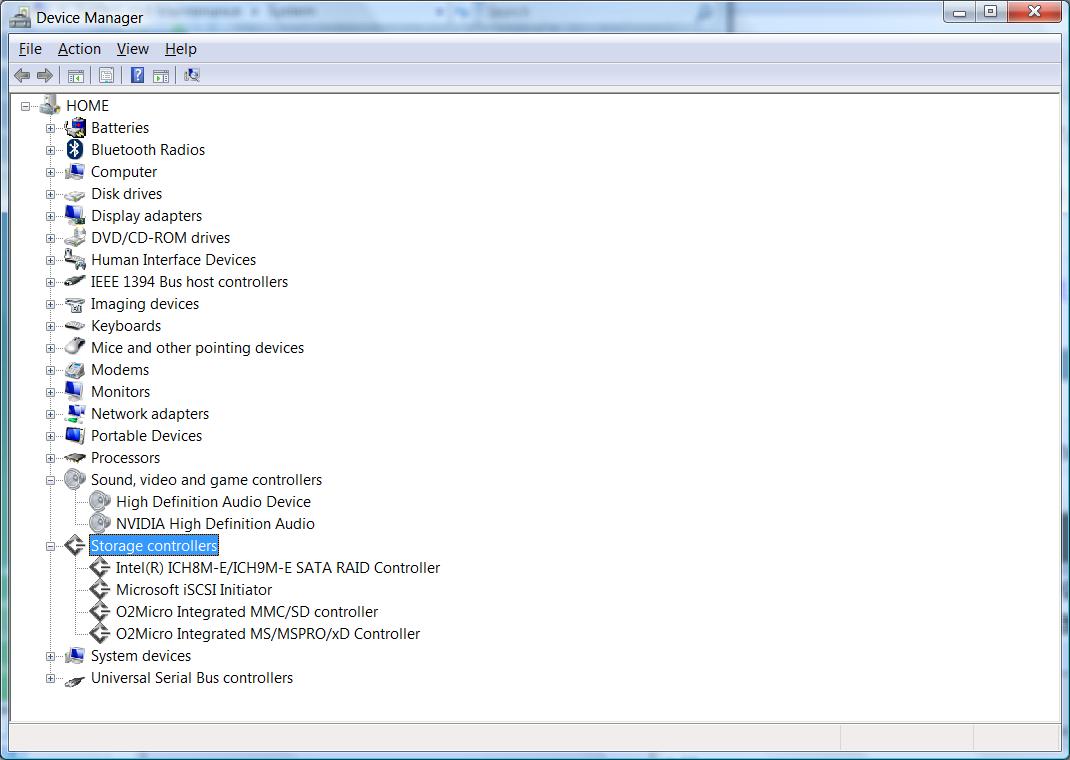Image resolution: width=1070 pixels, height=760 pixels.
Task: Collapse the HOME root node
Action: [x=25, y=106]
